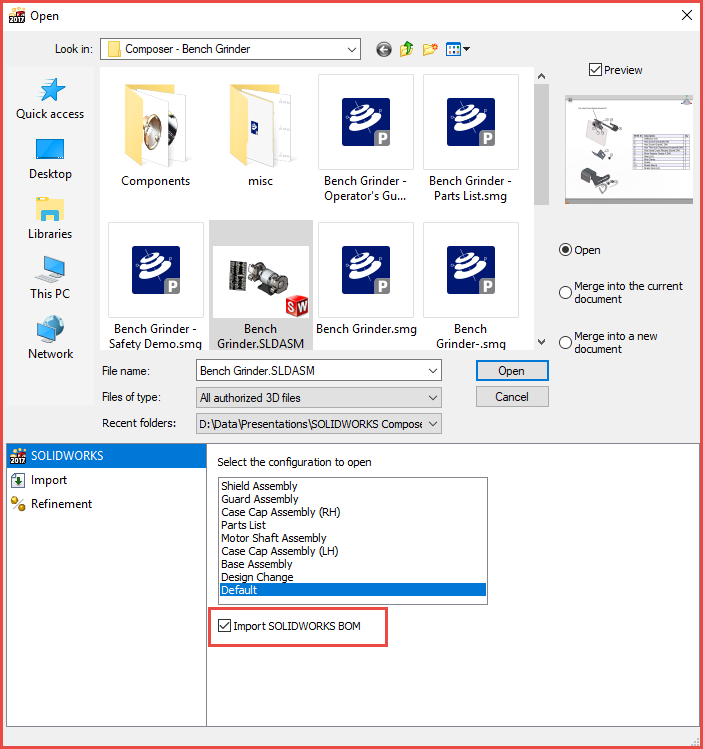Expand Files of type dropdown

click(x=433, y=397)
